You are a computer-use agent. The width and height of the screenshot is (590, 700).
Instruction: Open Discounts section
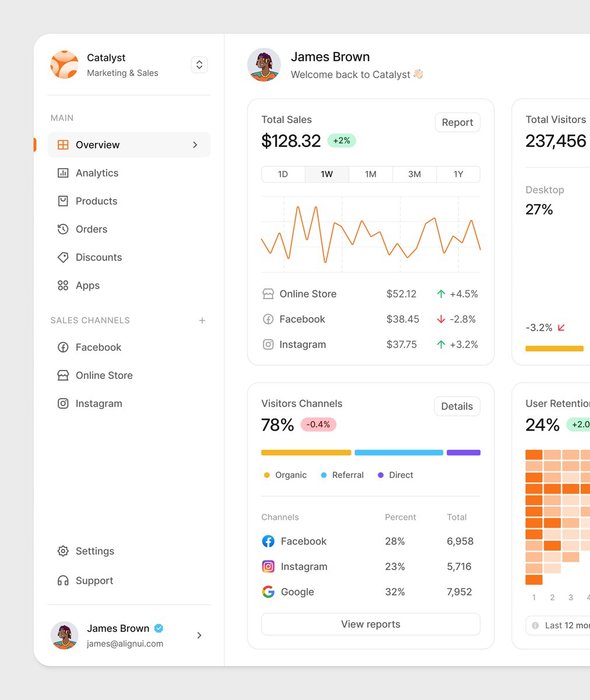[x=129, y=257]
